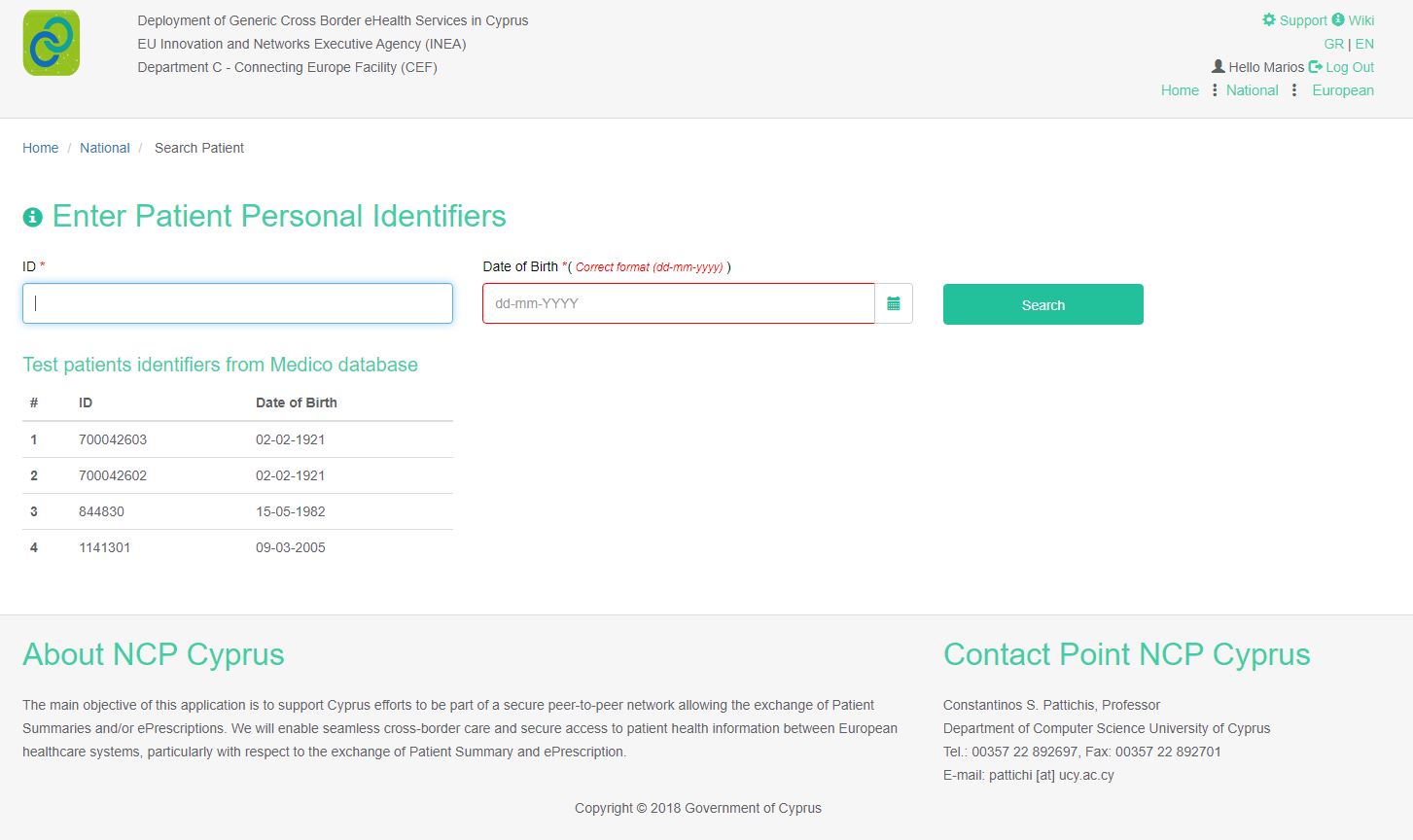This screenshot has width=1413, height=840.
Task: Click the Wiki info icon
Action: point(1338,20)
